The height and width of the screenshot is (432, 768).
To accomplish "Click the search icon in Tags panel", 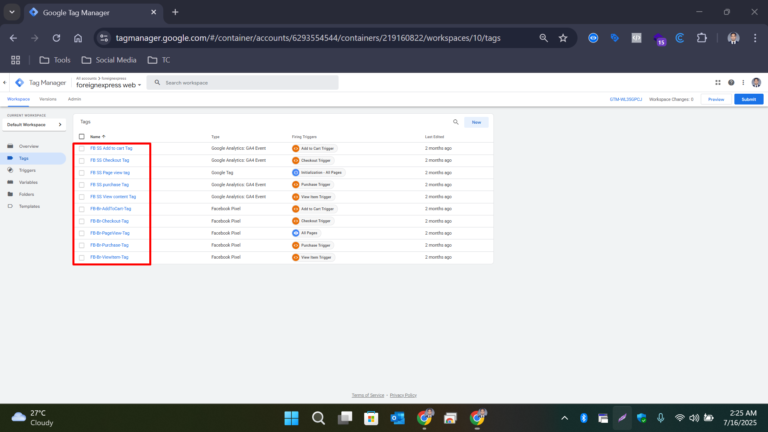I will [456, 122].
